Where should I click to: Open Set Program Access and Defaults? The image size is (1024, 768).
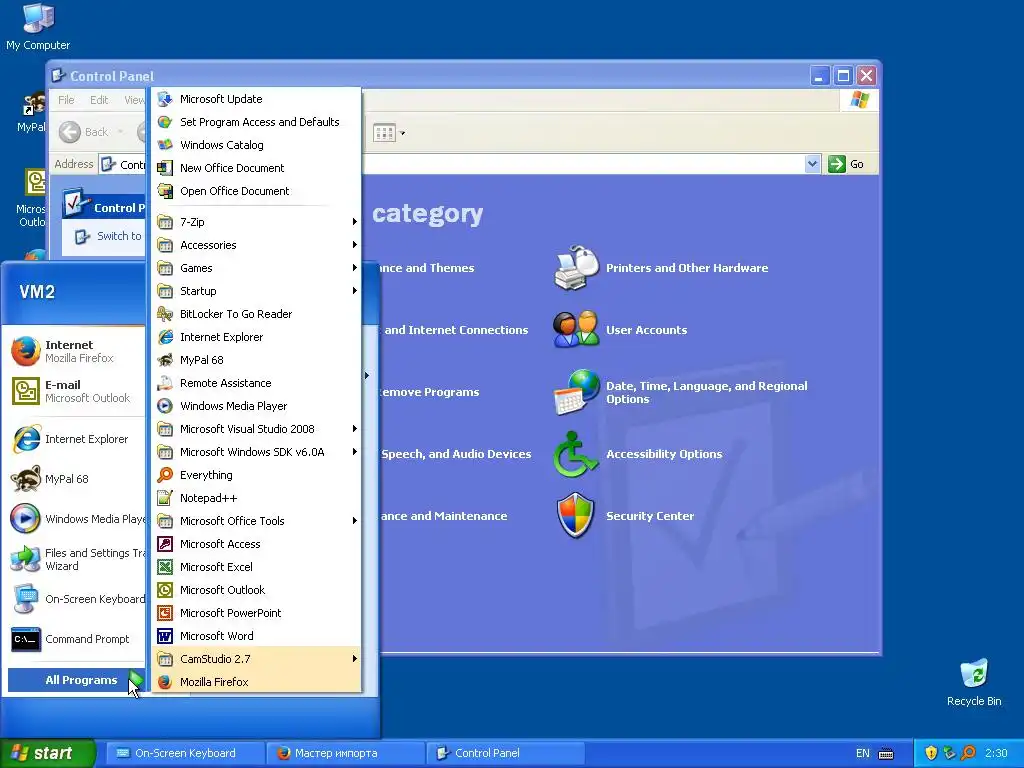[257, 122]
